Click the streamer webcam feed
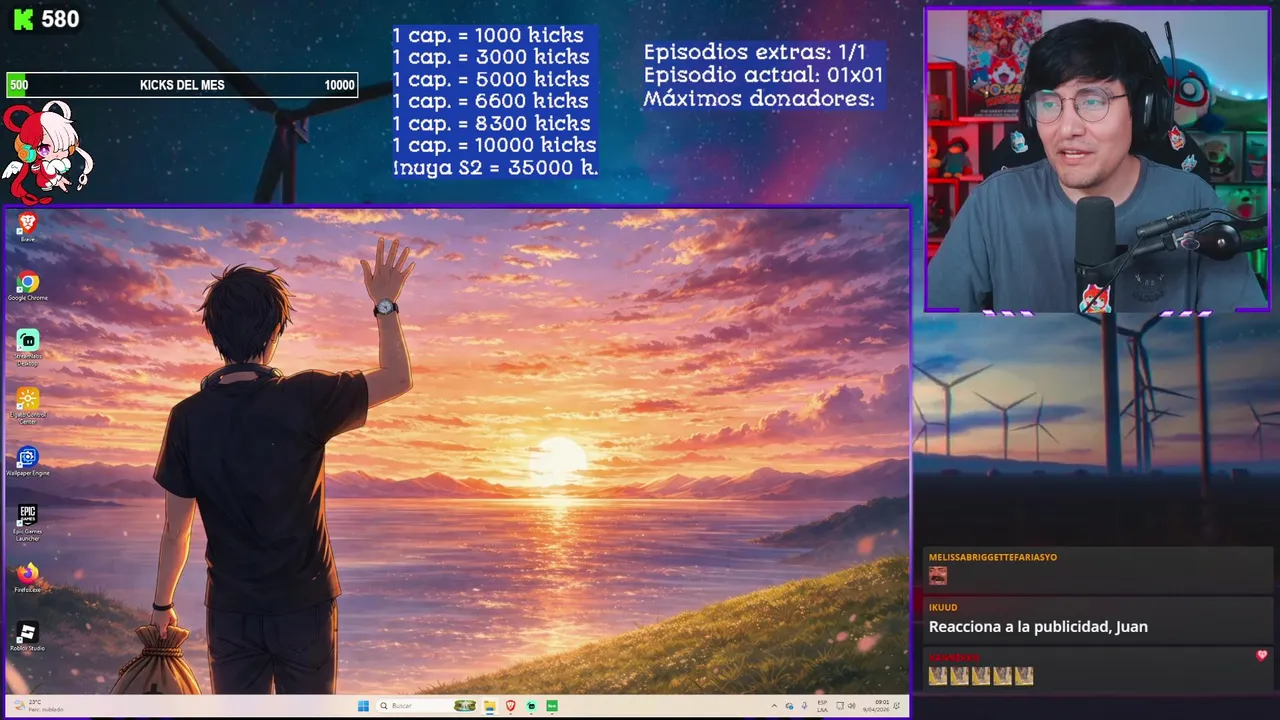Image resolution: width=1280 pixels, height=720 pixels. tap(1097, 160)
